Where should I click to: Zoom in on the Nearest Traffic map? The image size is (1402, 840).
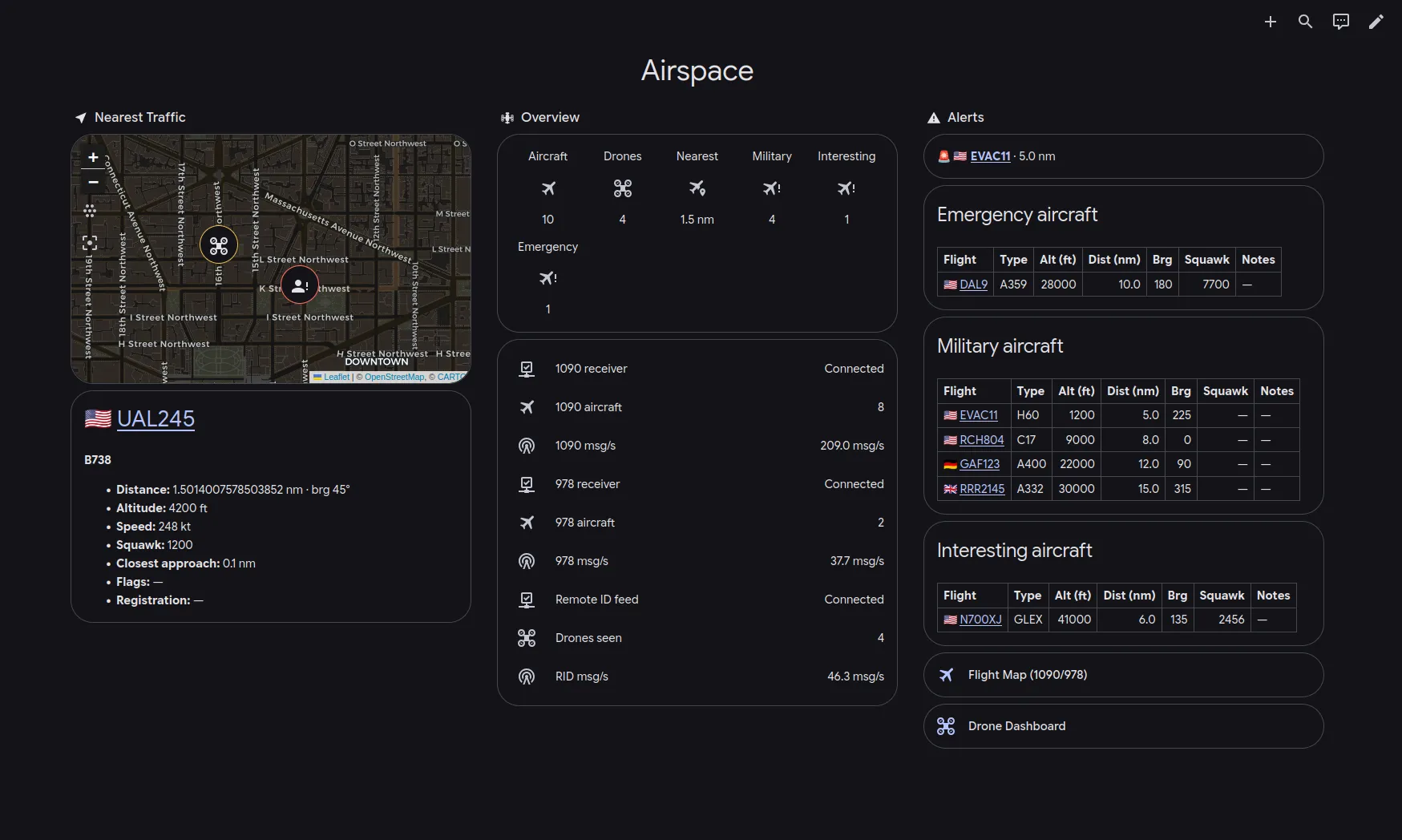[93, 158]
